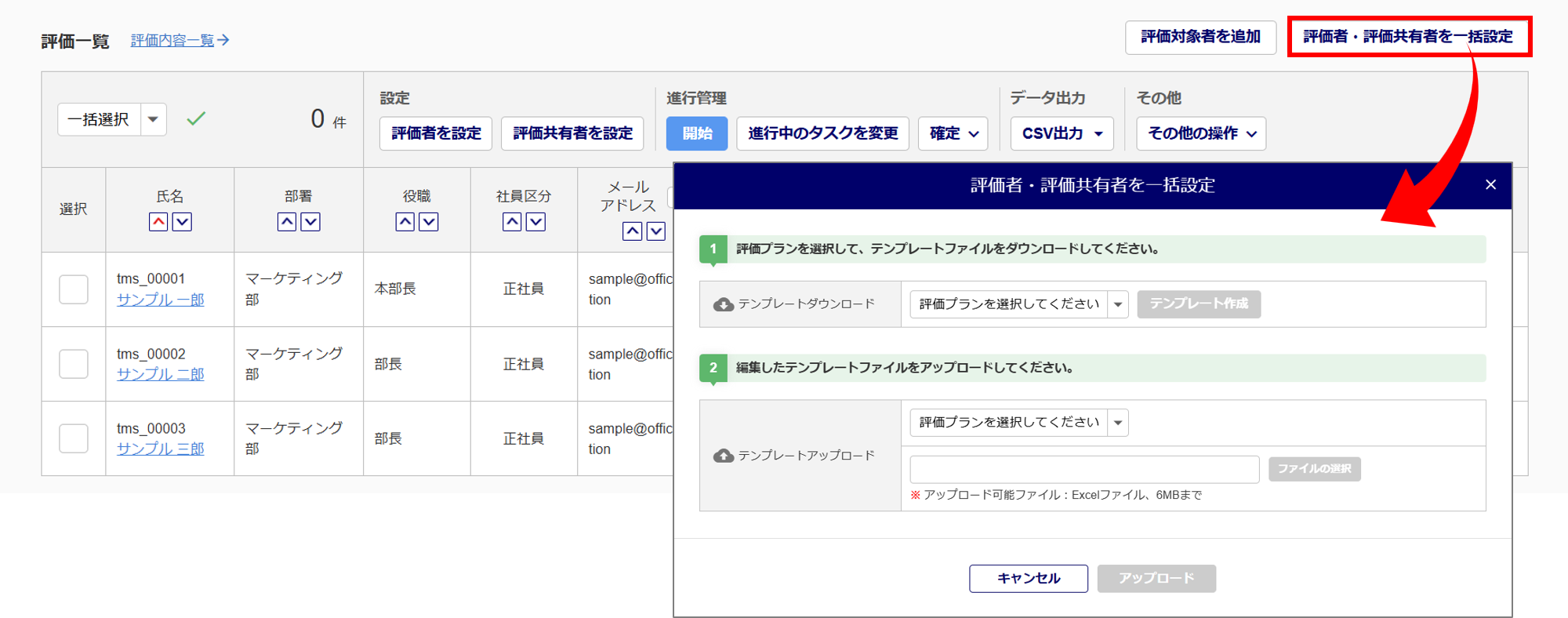Screen dimensions: 1568x618
Task: Select the checkbox for サンプル 二郎
Action: click(74, 364)
